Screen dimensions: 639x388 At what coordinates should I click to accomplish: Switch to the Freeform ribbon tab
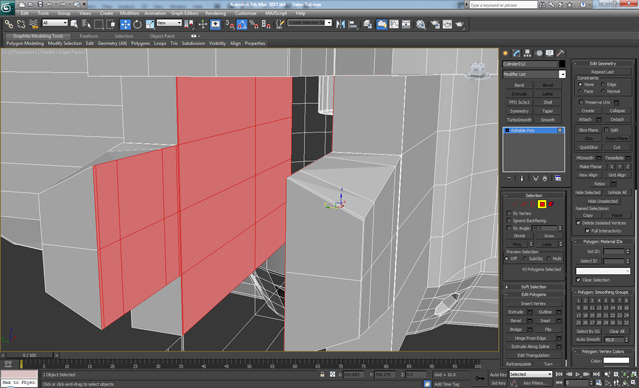point(89,36)
